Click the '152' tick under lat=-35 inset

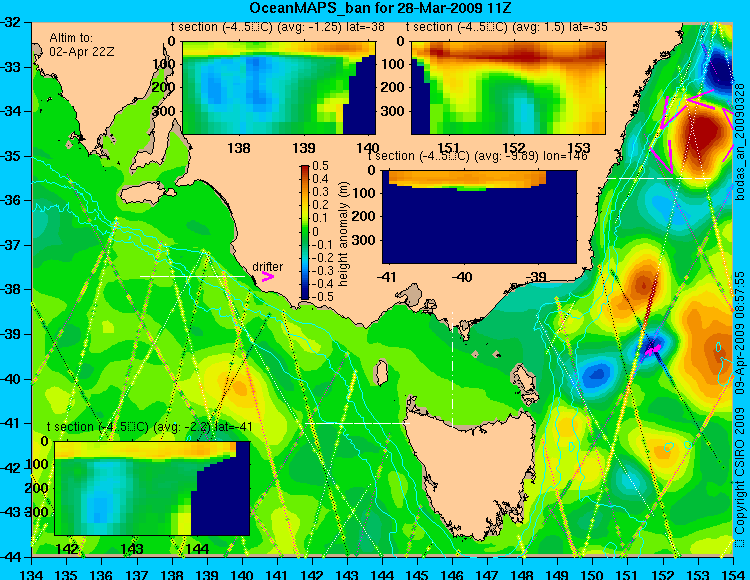coord(514,148)
